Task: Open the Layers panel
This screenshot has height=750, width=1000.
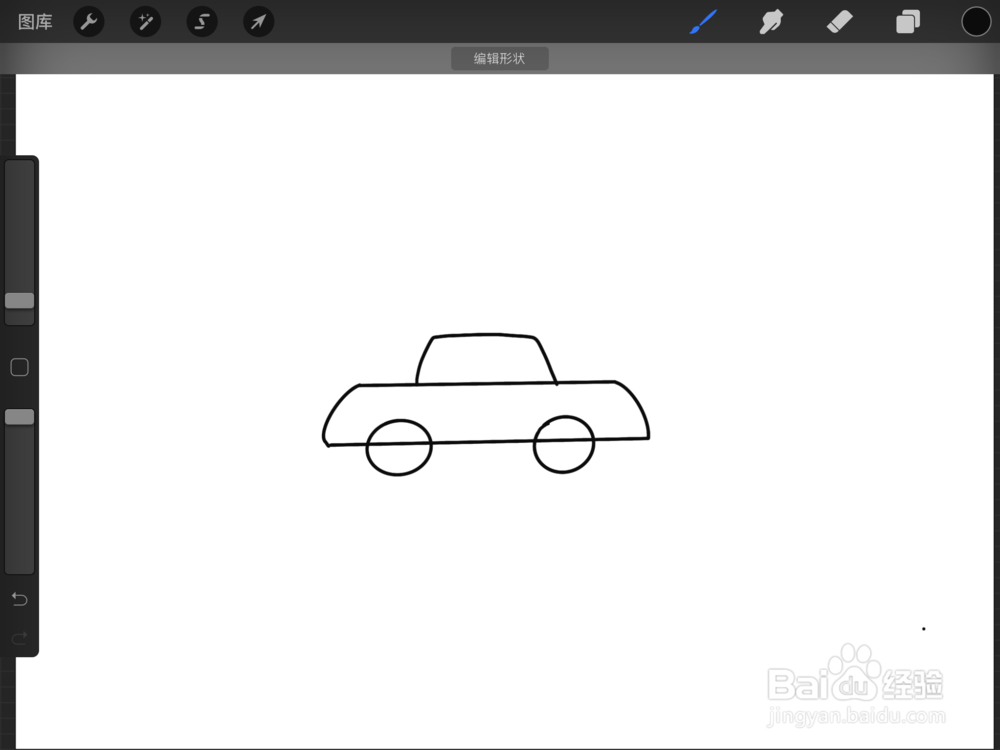Action: pyautogui.click(x=908, y=22)
